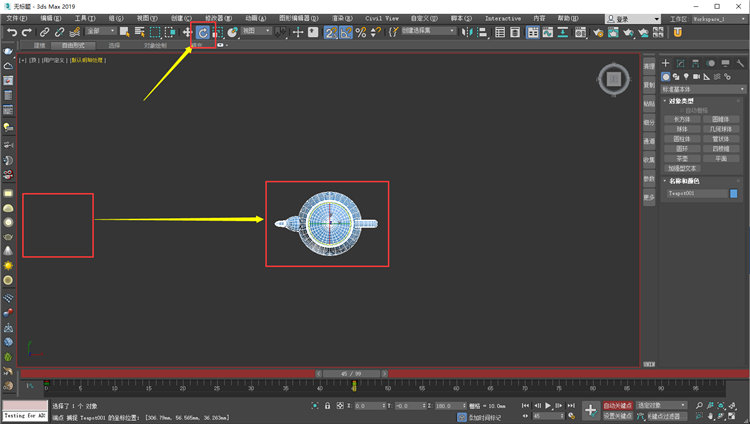Click the blue object color swatch

tap(734, 193)
